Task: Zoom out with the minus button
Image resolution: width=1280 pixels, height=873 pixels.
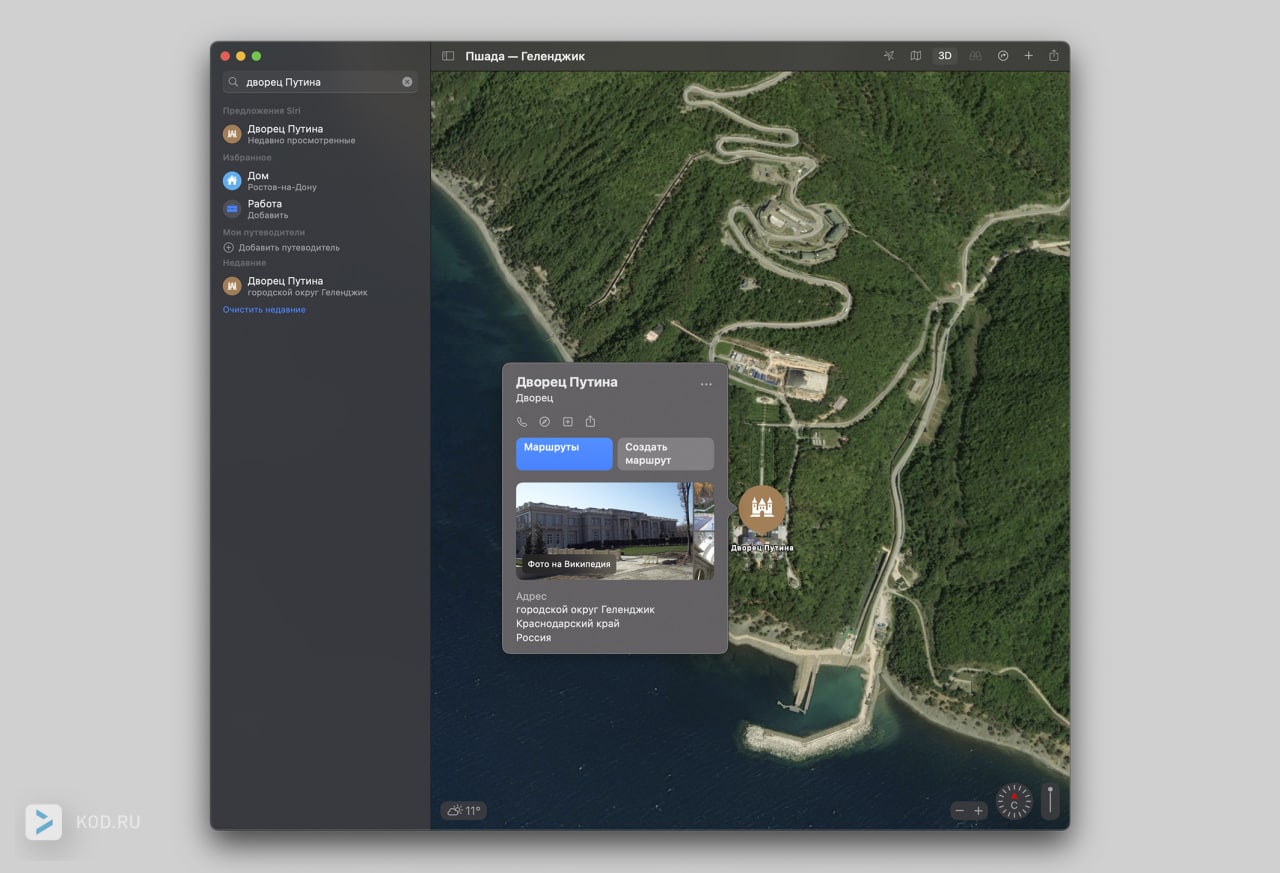Action: (960, 811)
